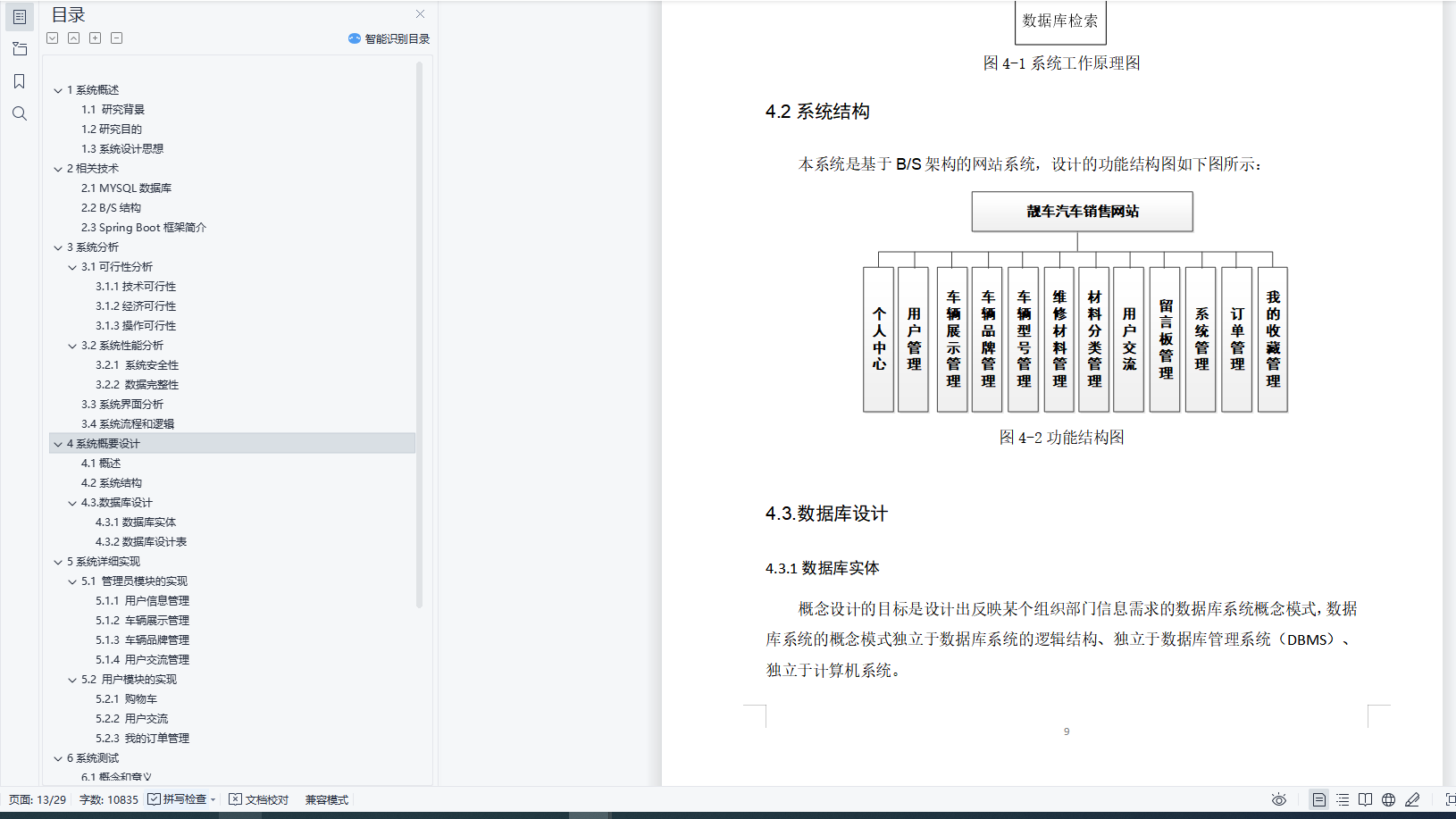This screenshot has height=819, width=1456.
Task: Toggle eye protection mode in status bar
Action: point(1279,799)
